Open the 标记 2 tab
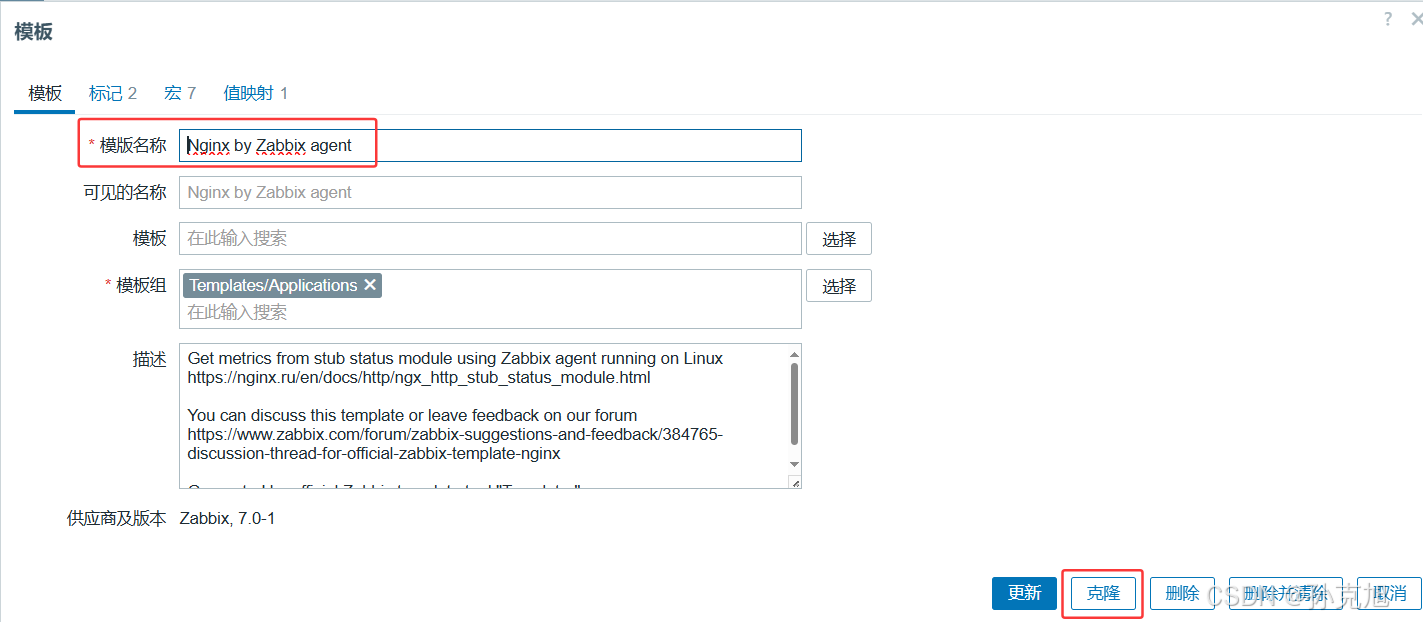Viewport: 1423px width, 622px height. [x=112, y=93]
